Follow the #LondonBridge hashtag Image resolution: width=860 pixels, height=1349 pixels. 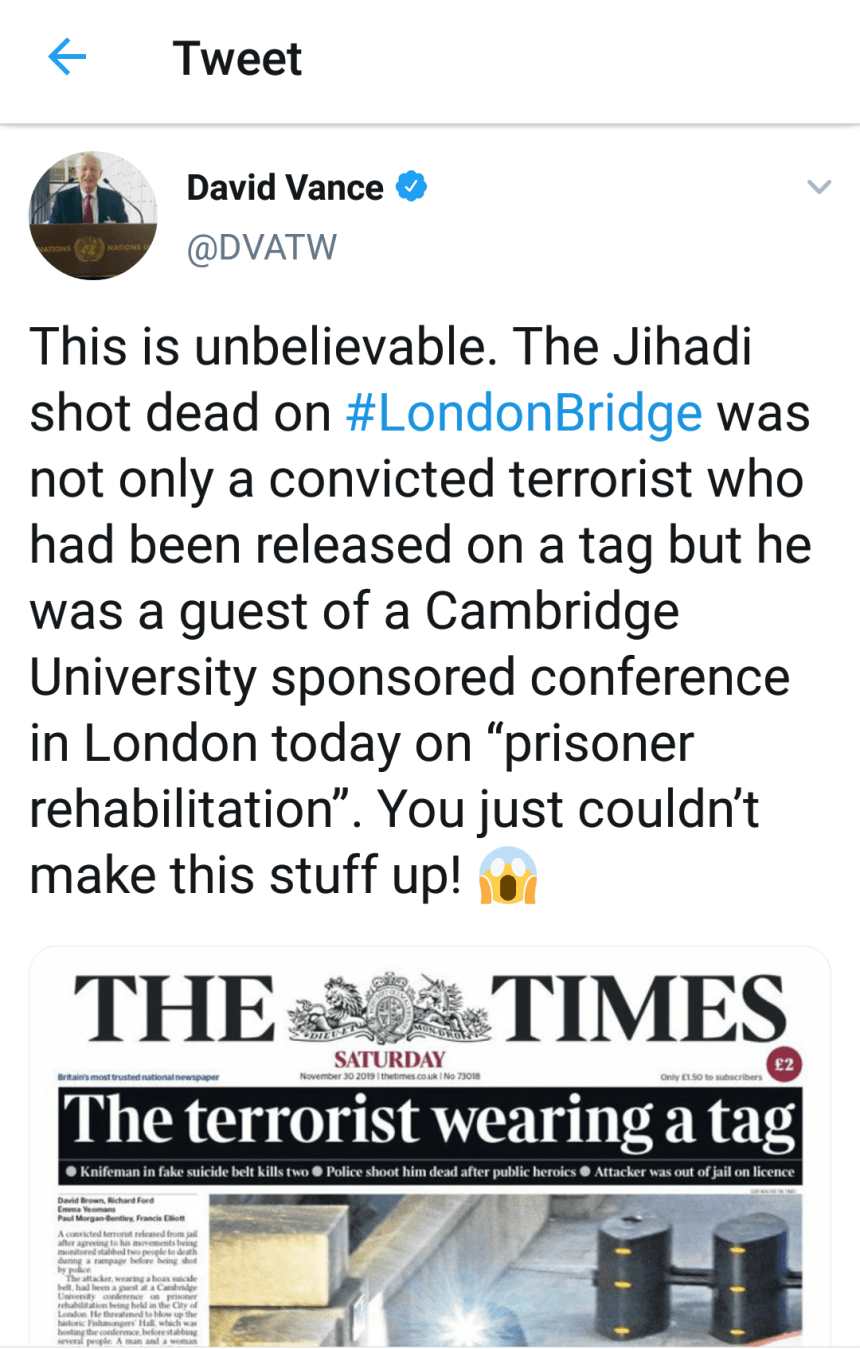pos(524,412)
